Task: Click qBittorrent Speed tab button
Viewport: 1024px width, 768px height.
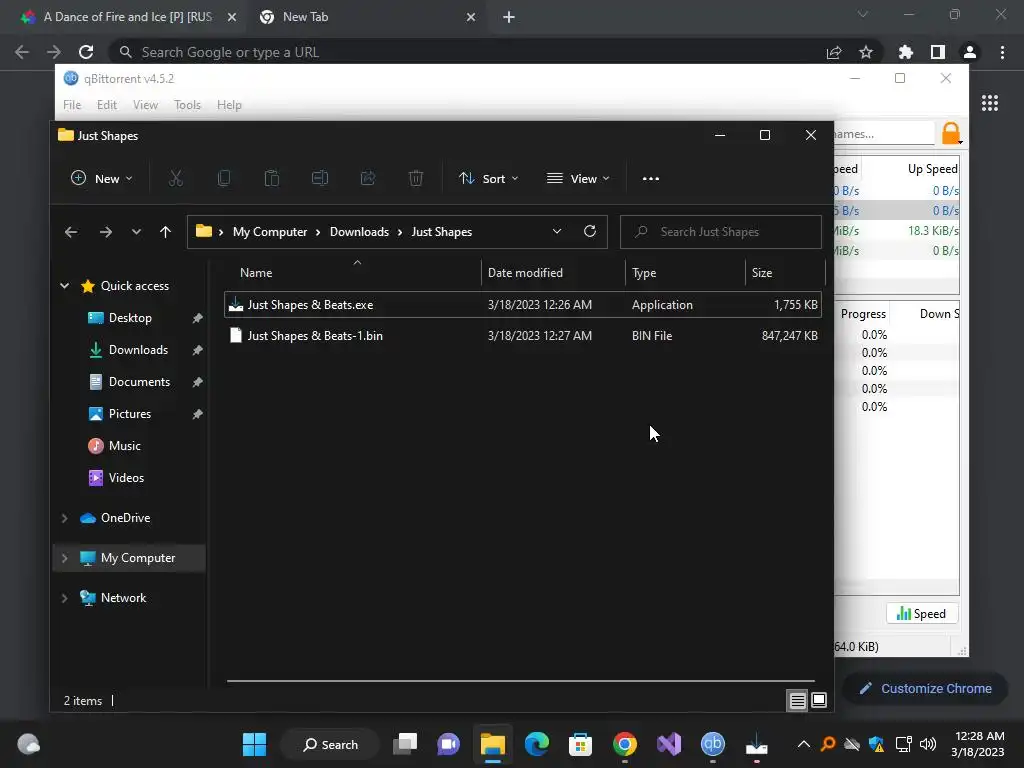Action: pos(921,613)
